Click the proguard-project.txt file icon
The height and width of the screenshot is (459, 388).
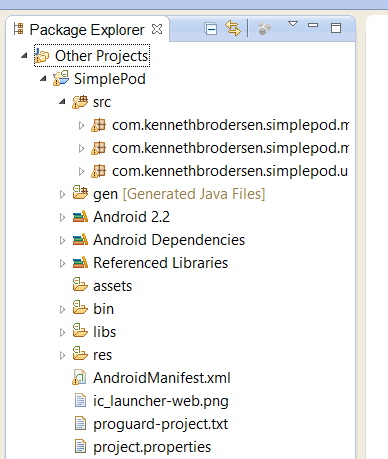pos(80,424)
